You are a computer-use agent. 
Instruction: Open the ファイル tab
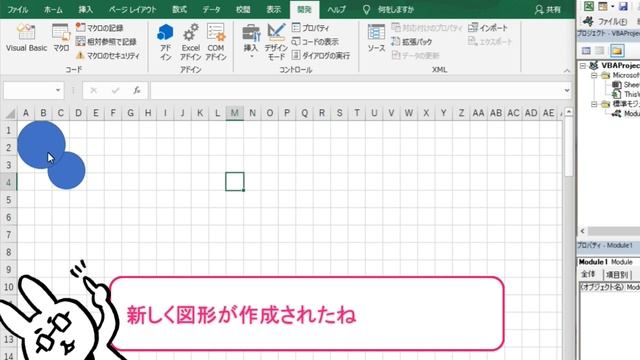tap(18, 9)
